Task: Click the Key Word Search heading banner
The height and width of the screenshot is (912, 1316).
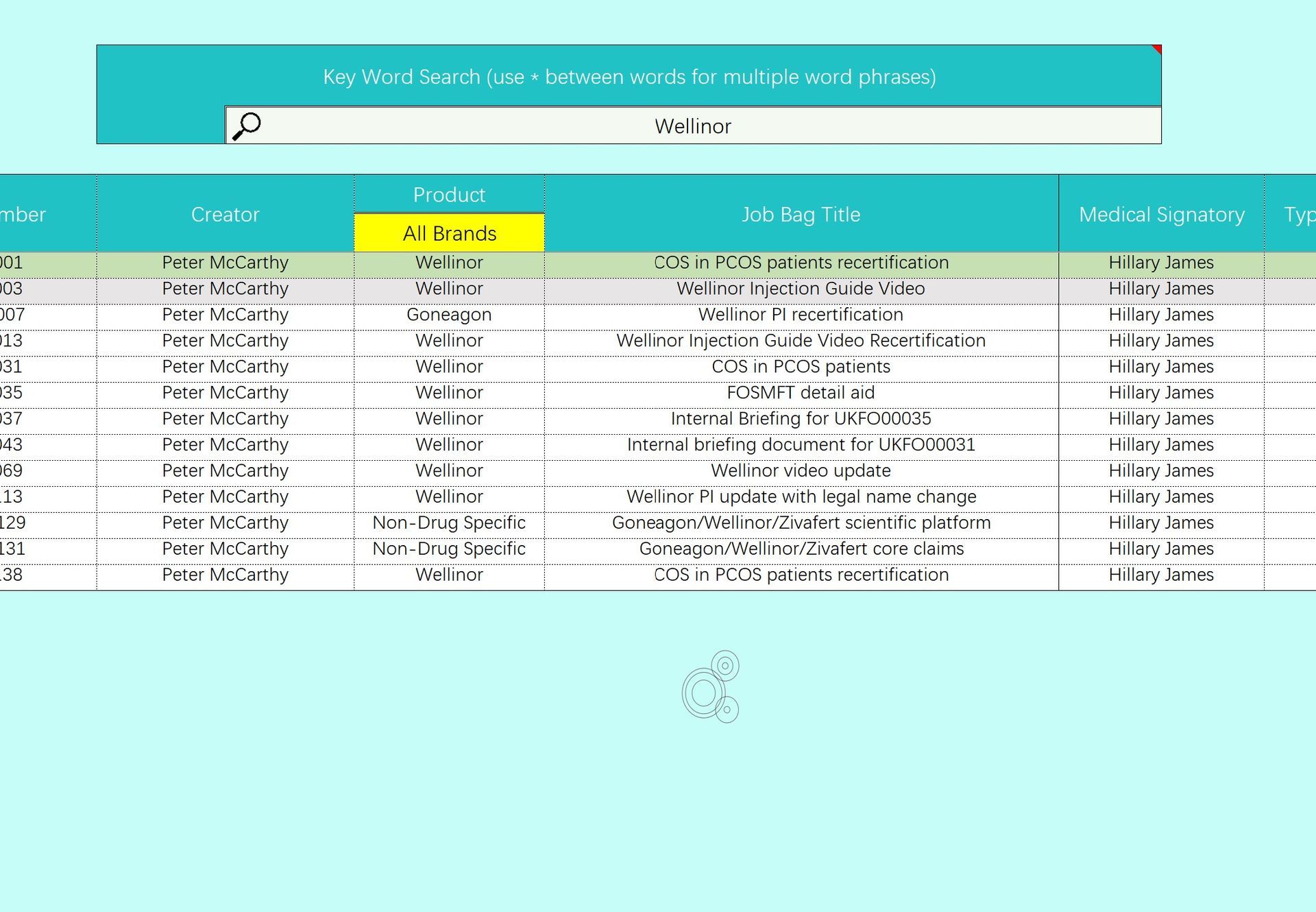Action: pos(629,76)
